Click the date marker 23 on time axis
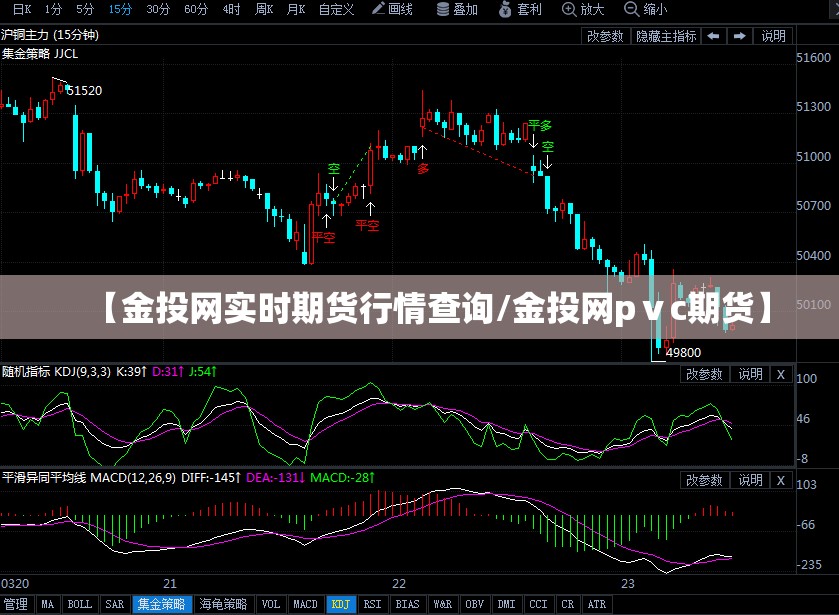Viewport: 839px width, 615px height. pyautogui.click(x=628, y=583)
